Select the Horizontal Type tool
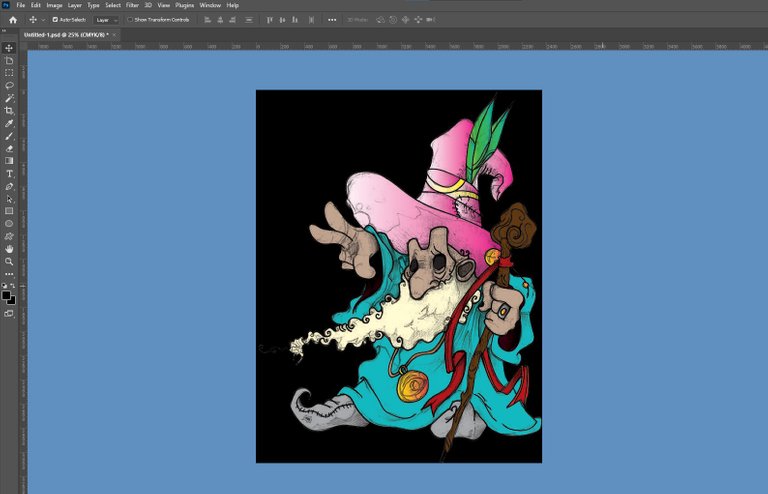 [9, 174]
